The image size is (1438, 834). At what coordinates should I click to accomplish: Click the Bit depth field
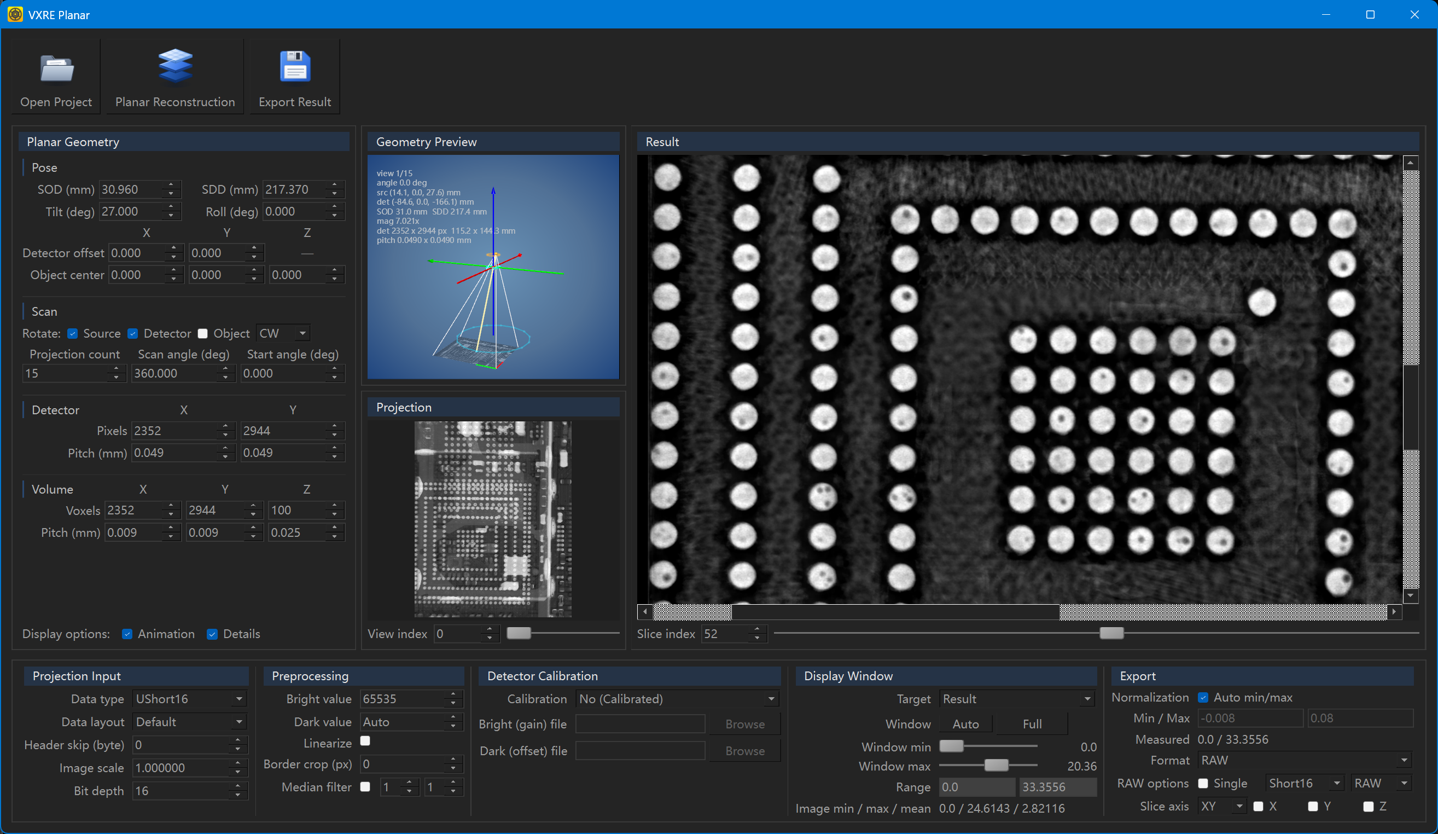tap(189, 791)
